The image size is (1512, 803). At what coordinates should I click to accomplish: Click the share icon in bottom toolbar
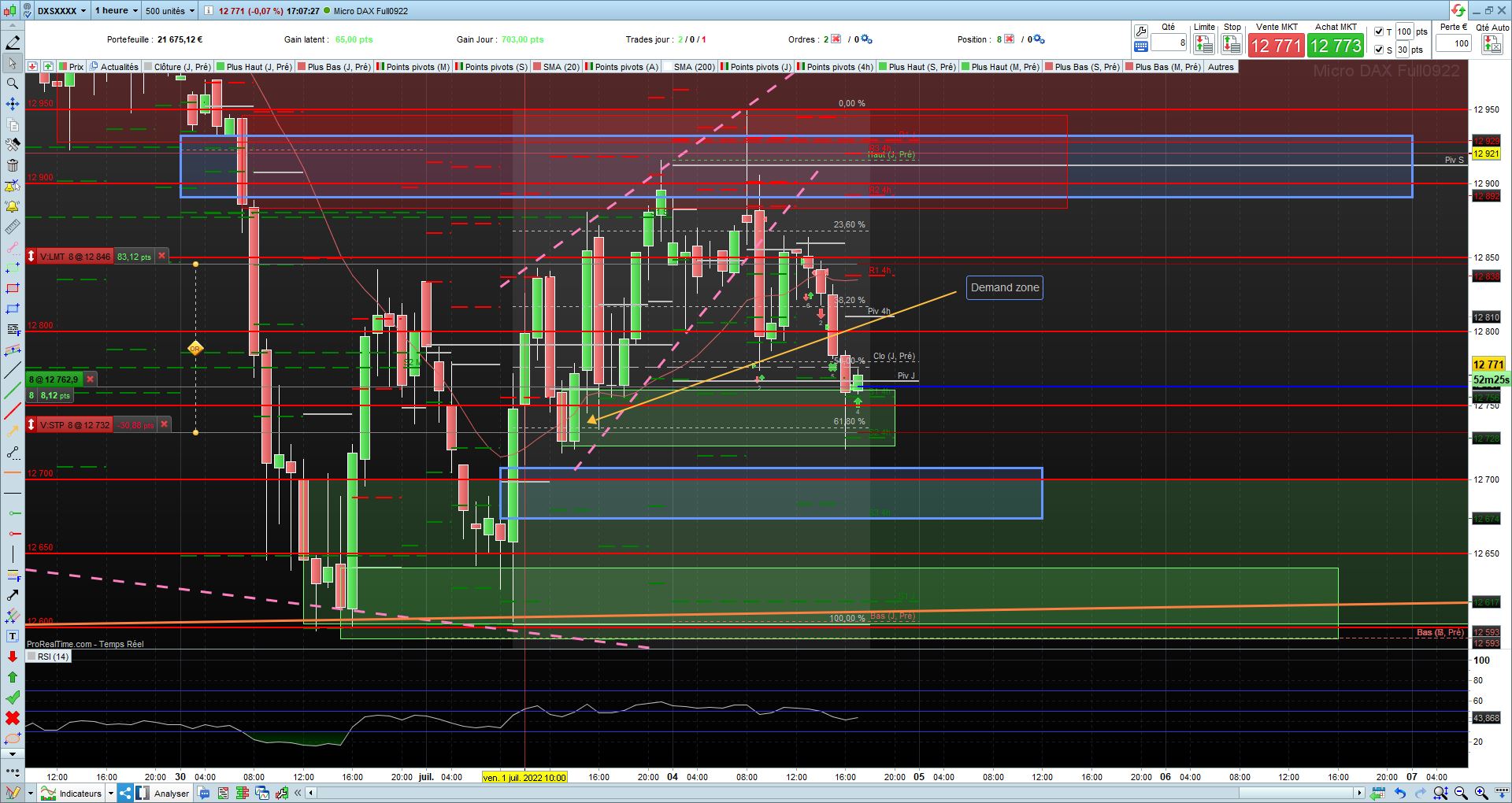tap(125, 793)
